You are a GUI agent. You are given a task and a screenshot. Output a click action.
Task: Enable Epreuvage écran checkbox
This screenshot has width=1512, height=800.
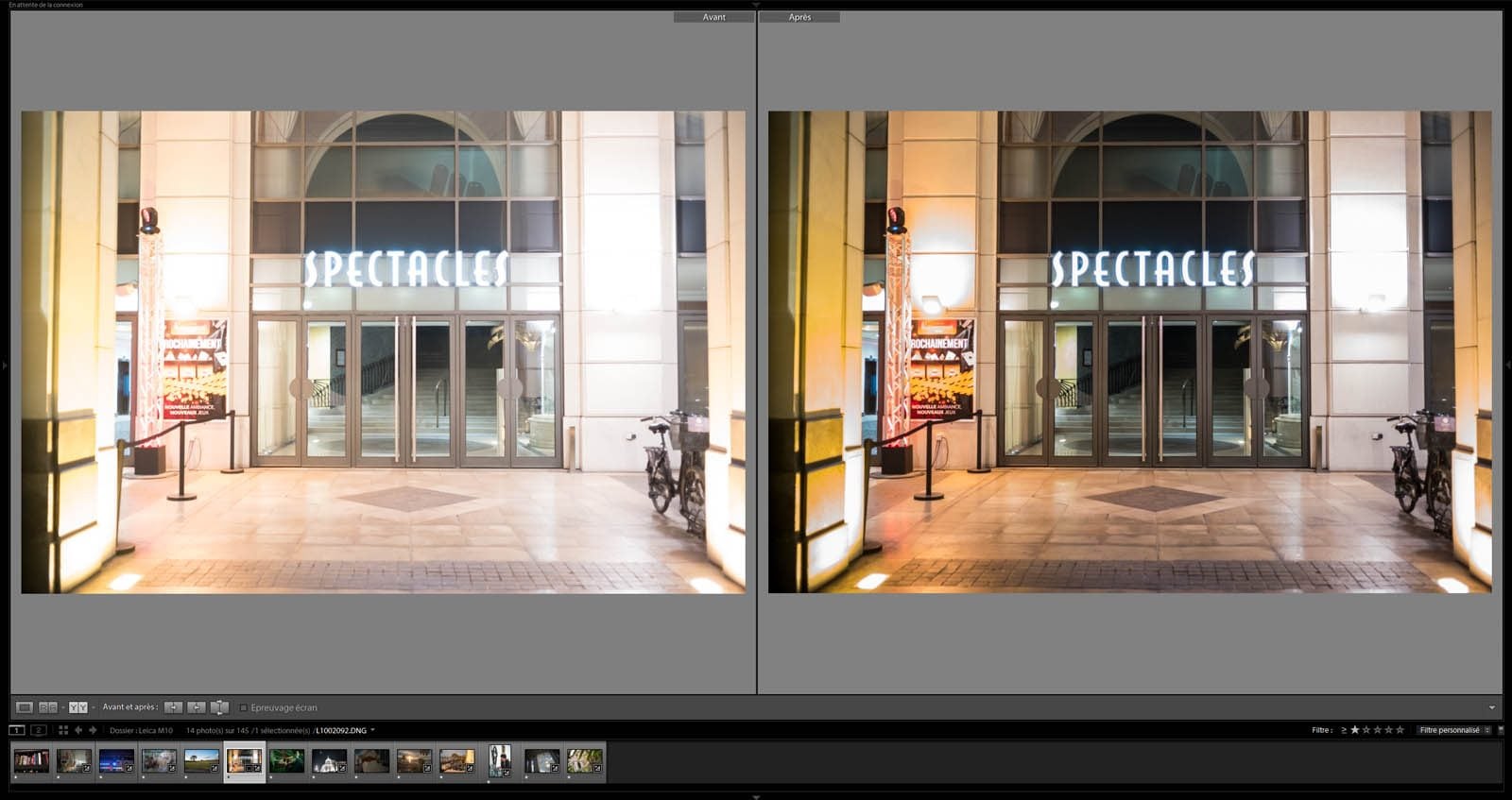244,707
